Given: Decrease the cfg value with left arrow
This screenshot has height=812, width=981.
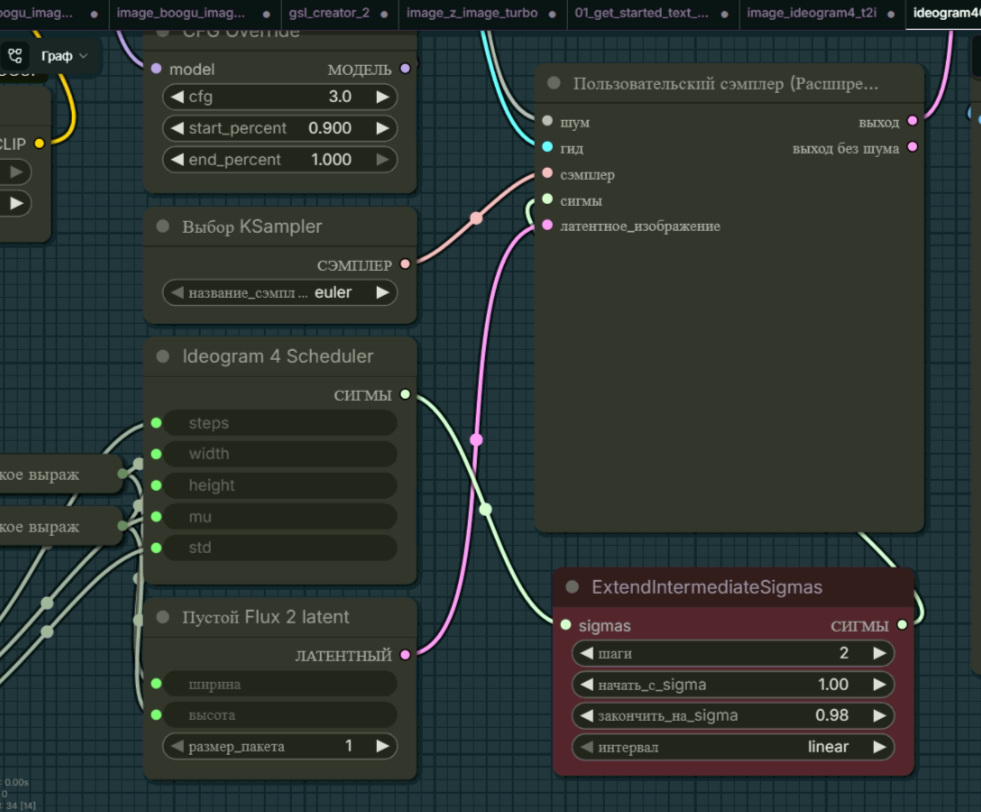Looking at the screenshot, I should (177, 97).
